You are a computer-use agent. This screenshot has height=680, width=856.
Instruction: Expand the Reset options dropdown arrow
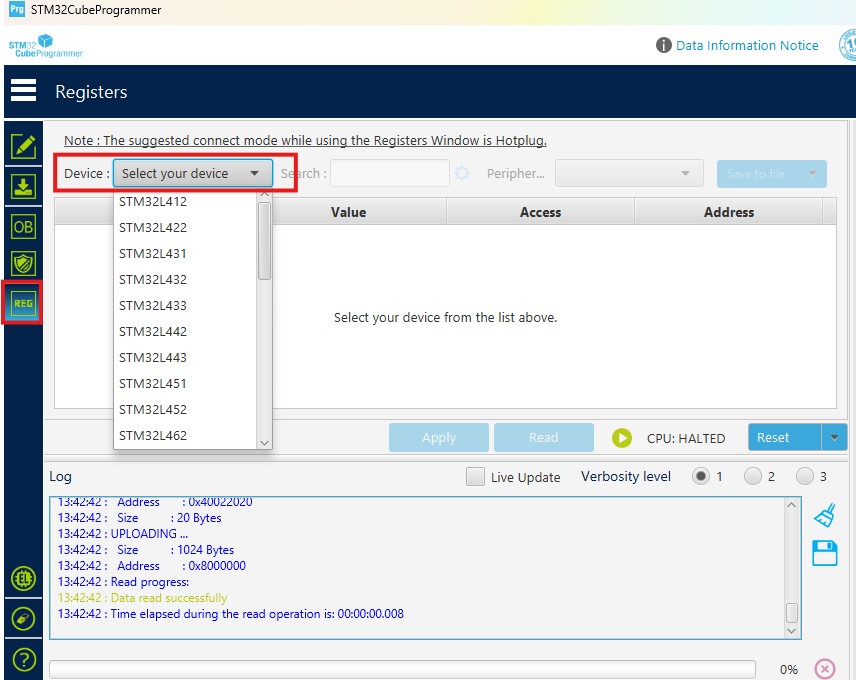(x=833, y=437)
